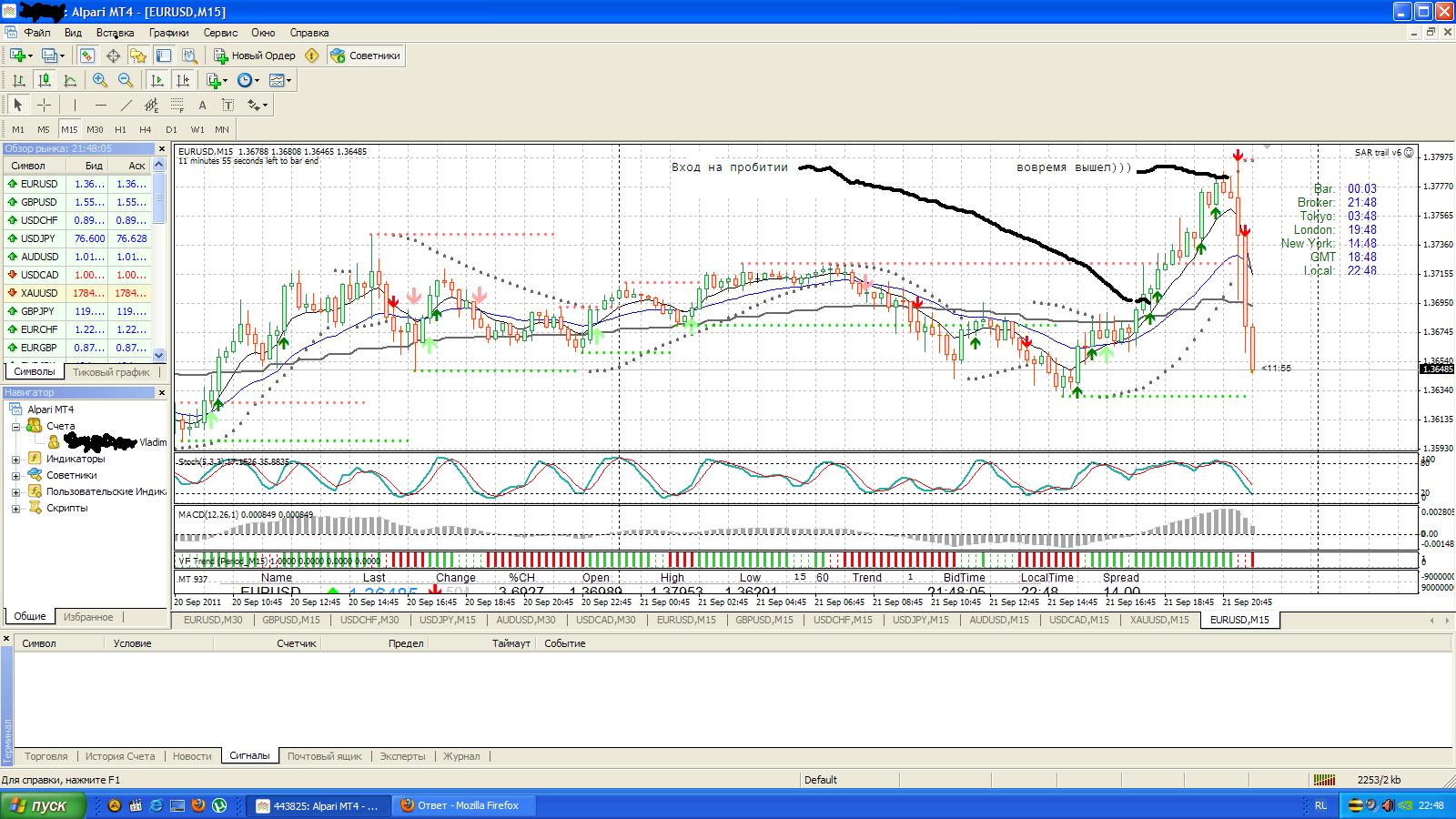Switch timeframe to D1

(171, 129)
